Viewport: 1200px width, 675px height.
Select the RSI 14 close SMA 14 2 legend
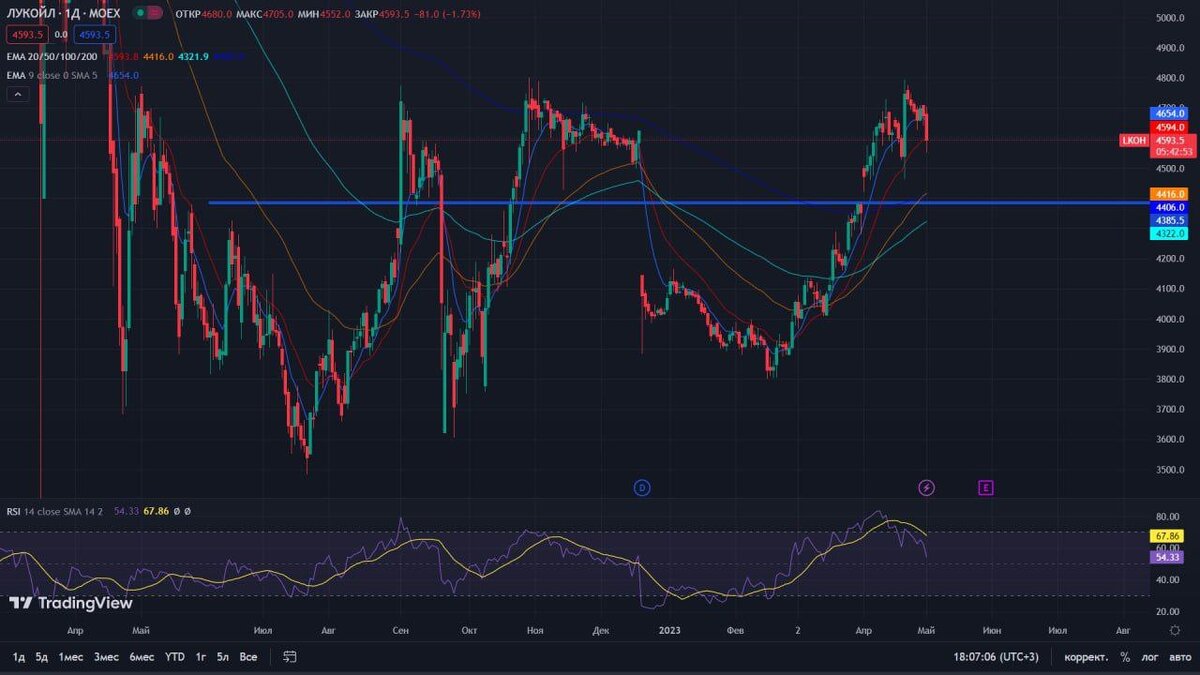56,511
